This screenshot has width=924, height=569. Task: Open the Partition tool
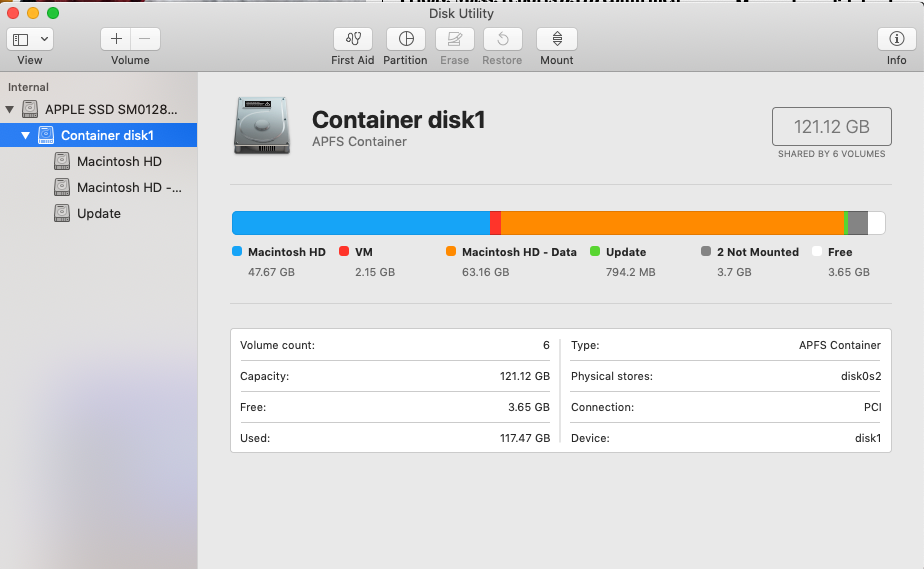pyautogui.click(x=405, y=39)
